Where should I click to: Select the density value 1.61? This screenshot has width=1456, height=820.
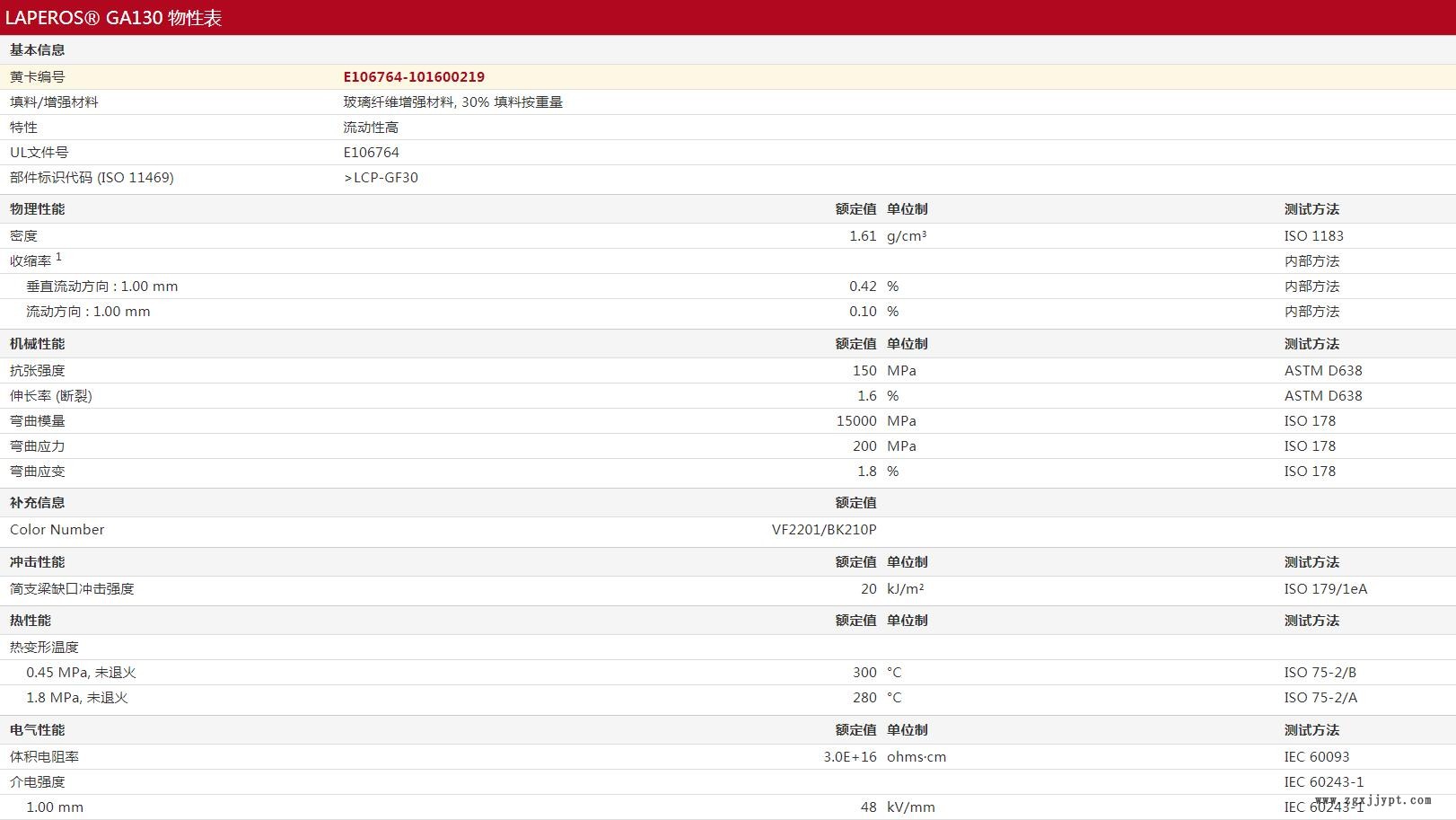[862, 236]
